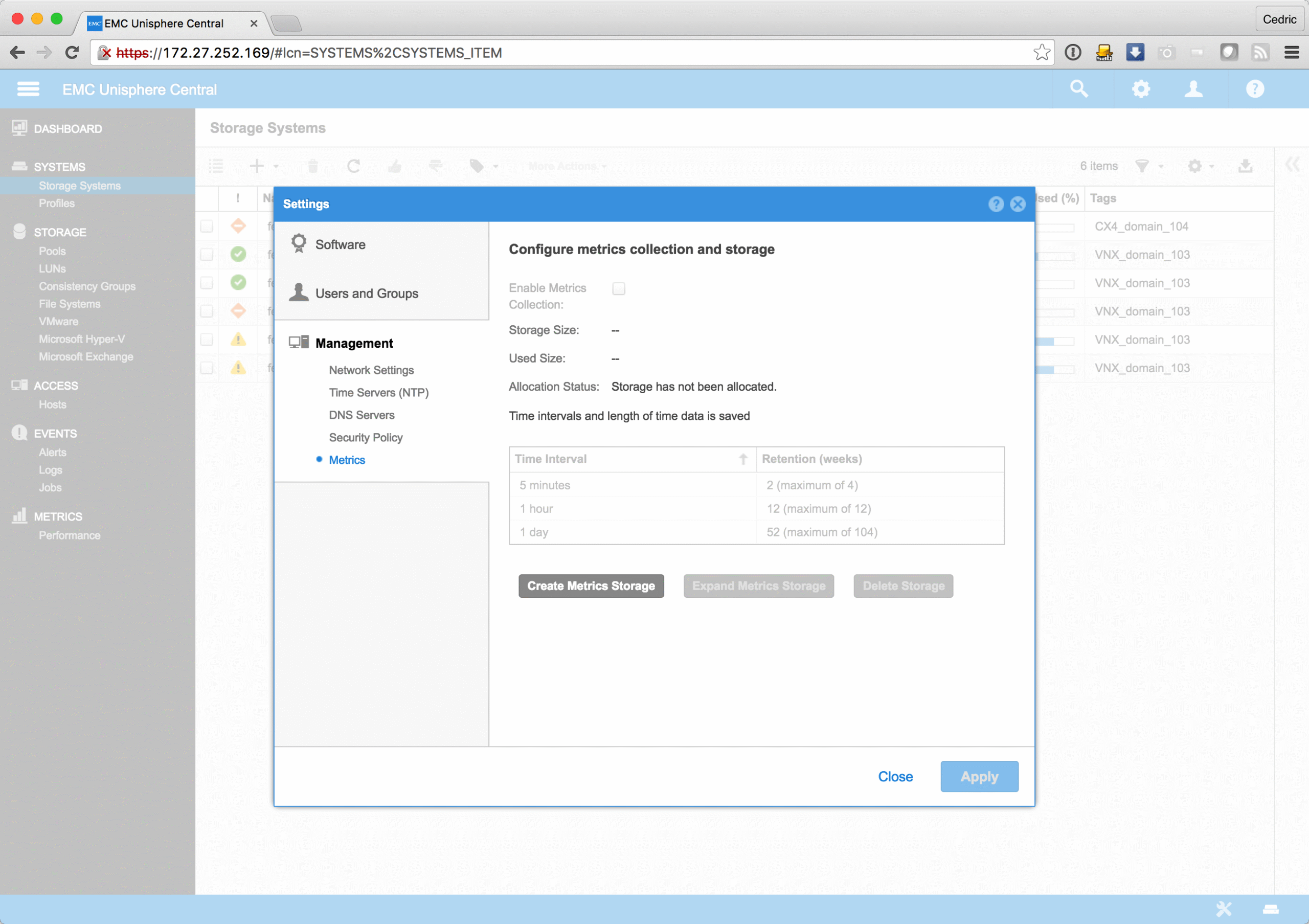Click the search magnifier icon in header
Screen dimensions: 1309x924
coord(1079,89)
